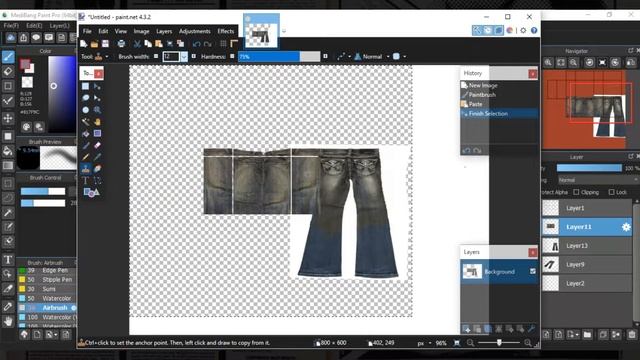Screen dimensions: 640x360
Task: Select the Ellipse Select tool in paint.net
Action: coord(85,110)
